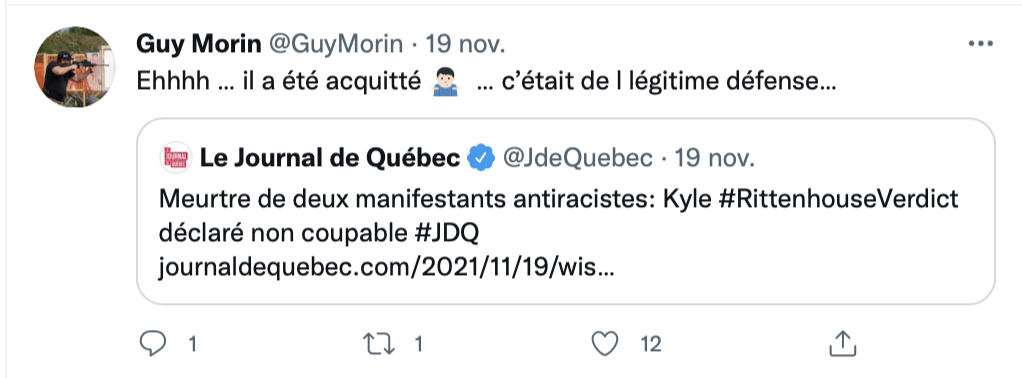Open the @GuyMorin handle link
This screenshot has width=1022, height=378.
[336, 44]
